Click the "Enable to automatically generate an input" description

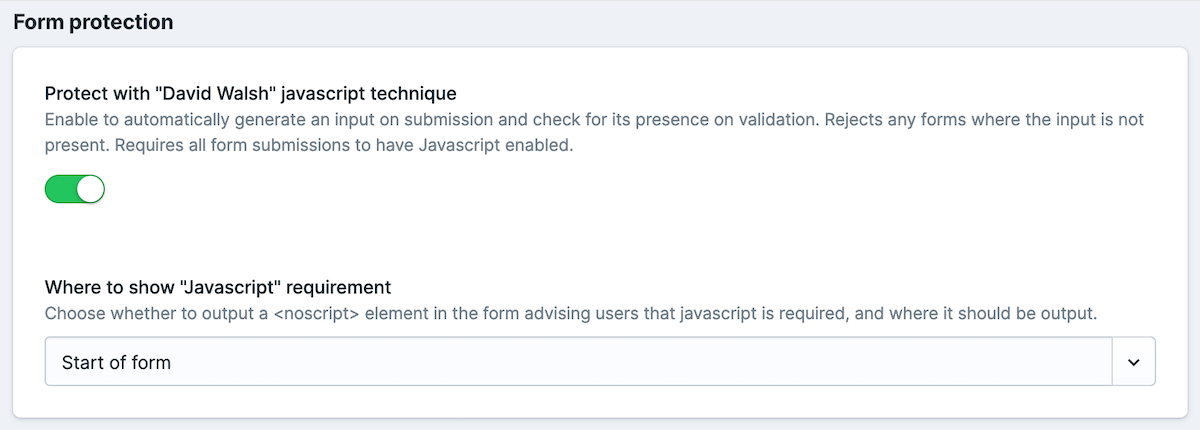[x=595, y=132]
